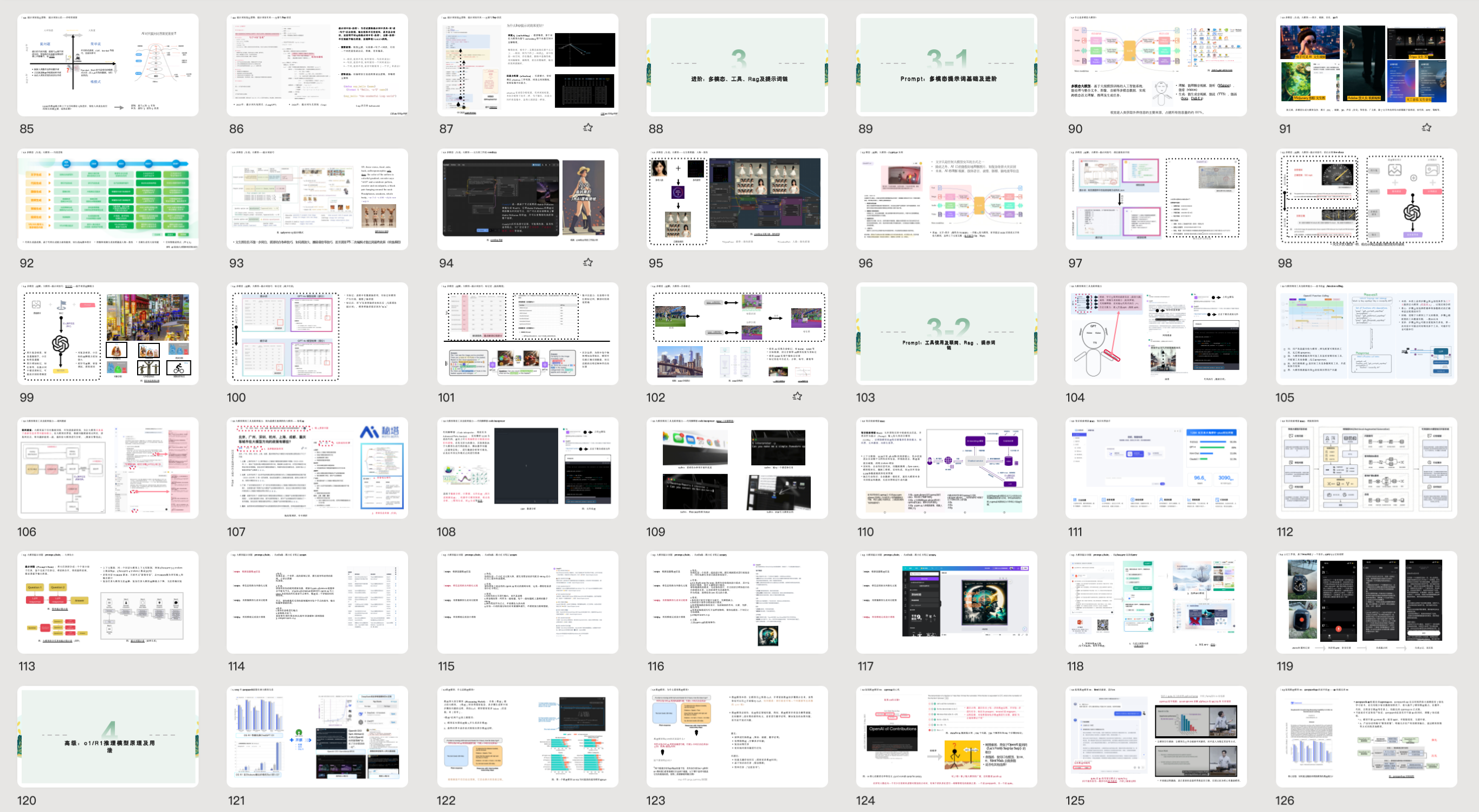Viewport: 1479px width, 812px height.
Task: Select slide 89 titled 3-1 Prompt
Action: point(946,65)
